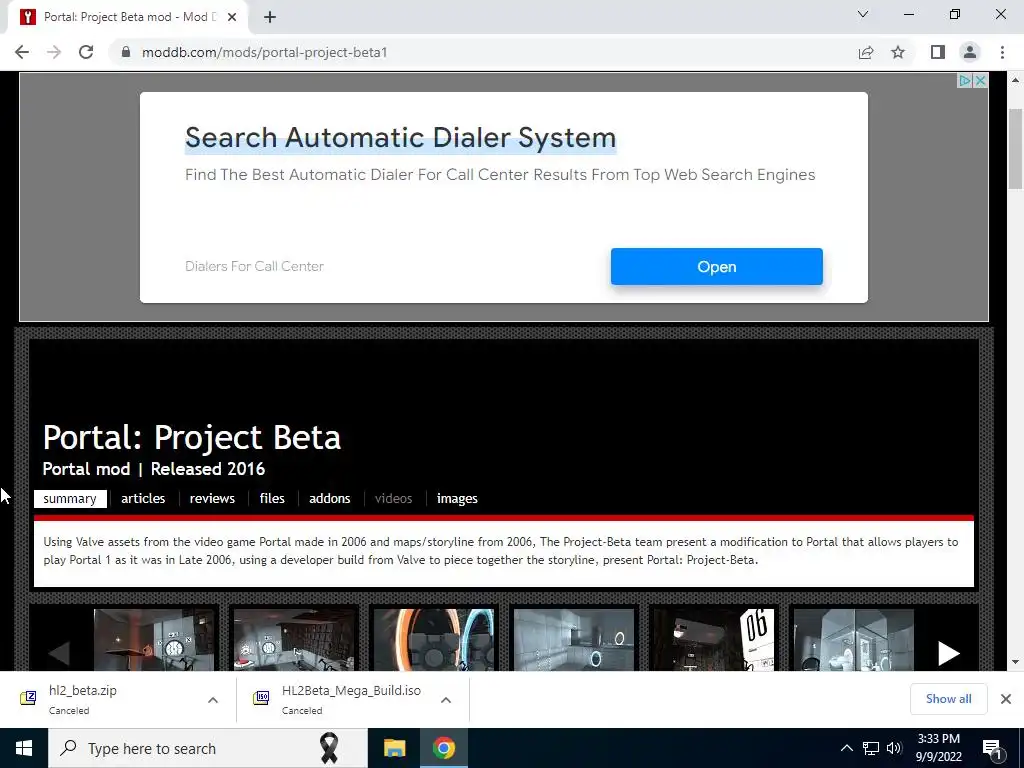Open the Windows Start menu
Screen dimensions: 1024x768
coord(24,748)
